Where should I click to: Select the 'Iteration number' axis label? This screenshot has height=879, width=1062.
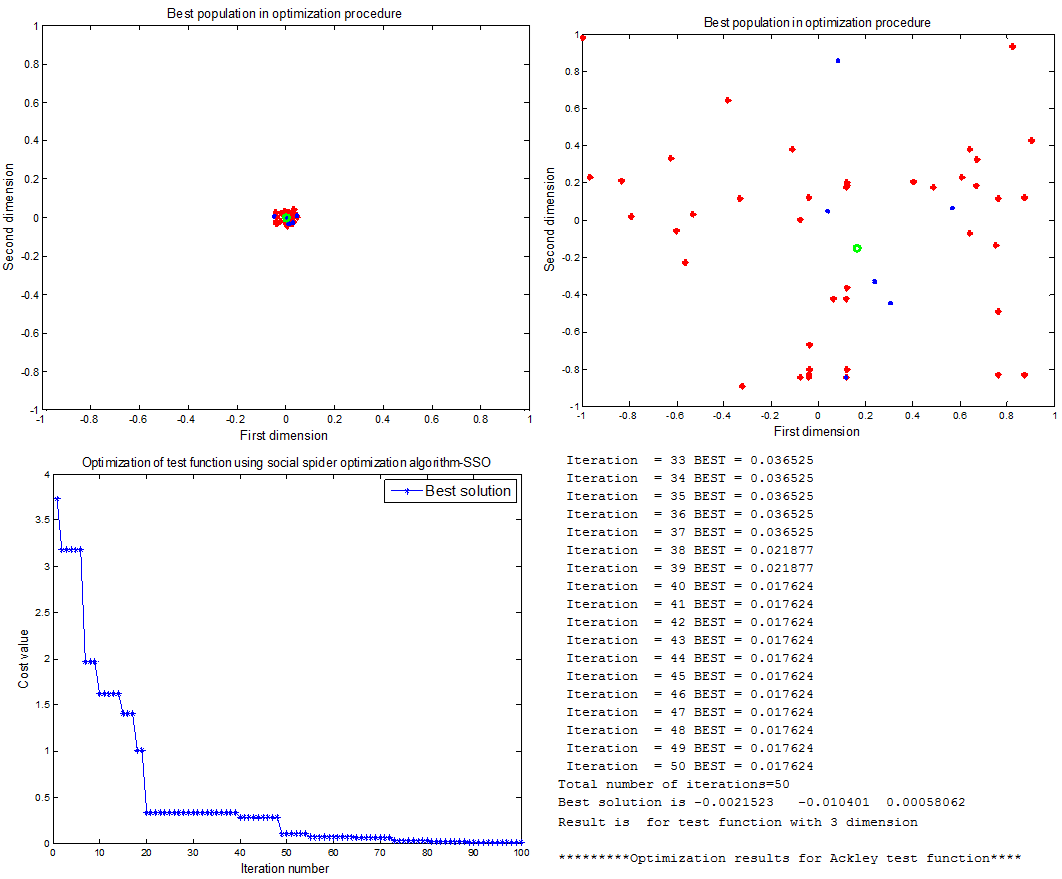point(285,868)
